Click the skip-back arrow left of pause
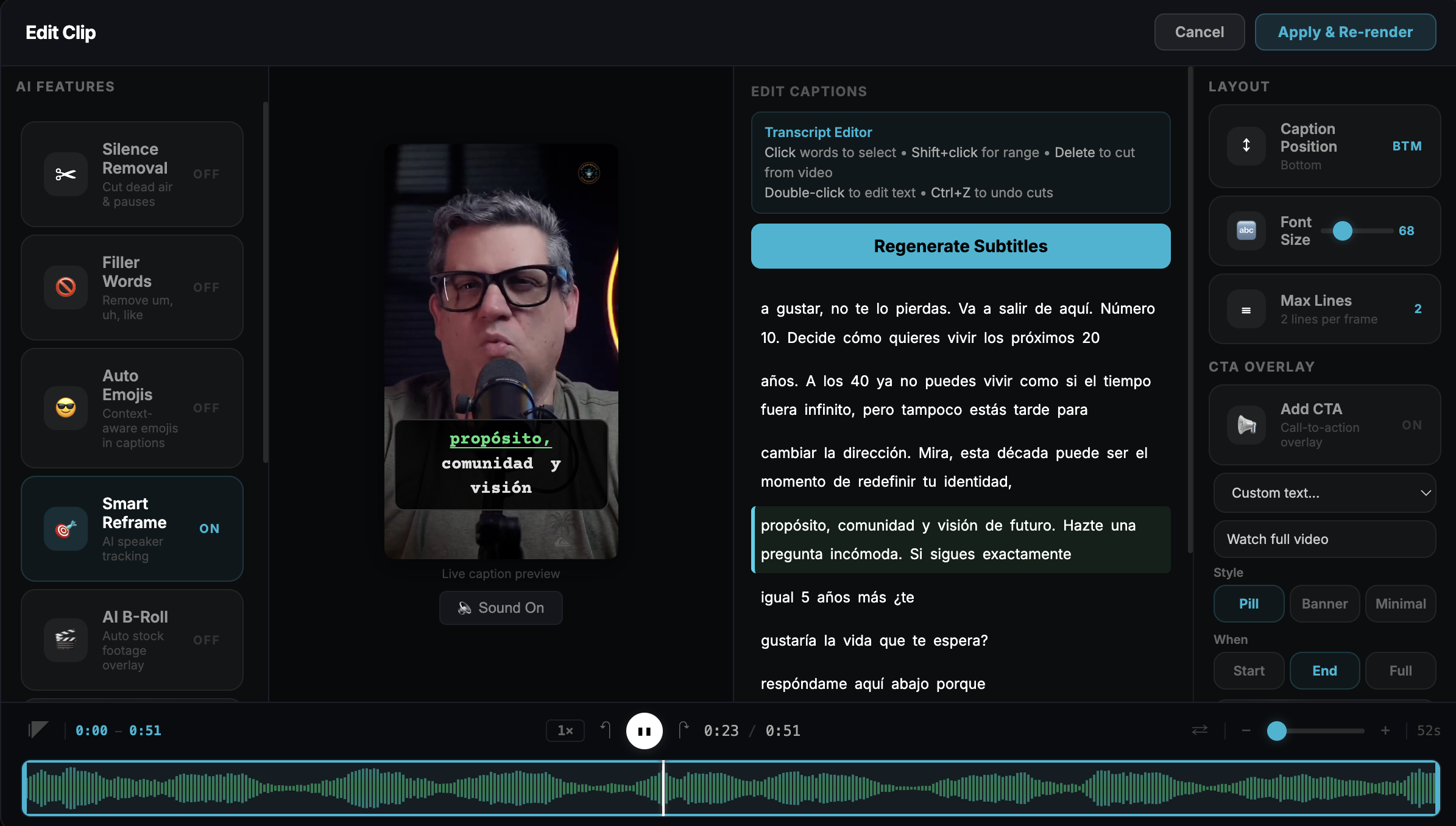Screen dimensions: 1456x826 point(606,729)
